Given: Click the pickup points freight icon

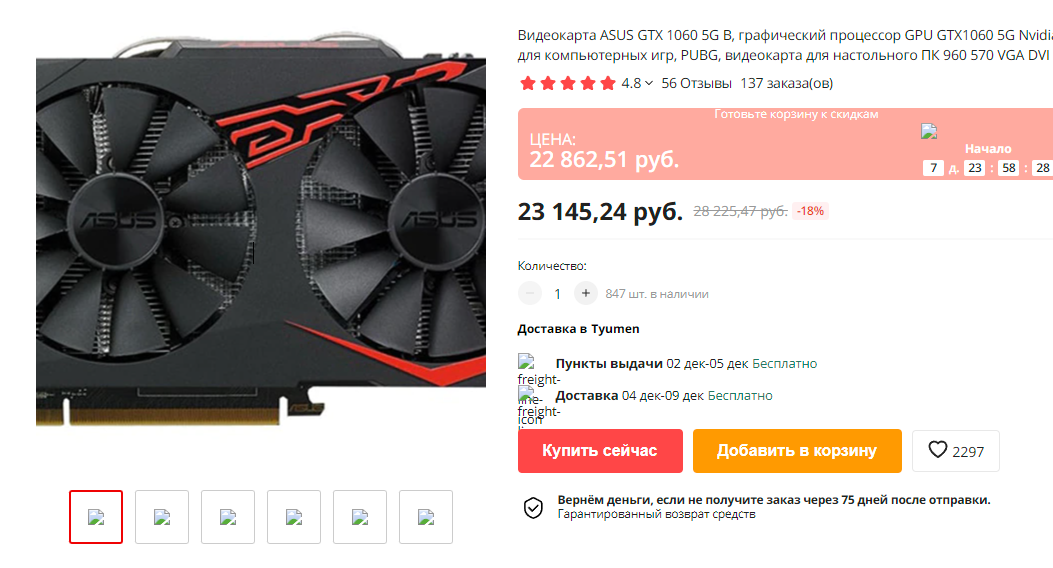Looking at the screenshot, I should click(x=526, y=363).
